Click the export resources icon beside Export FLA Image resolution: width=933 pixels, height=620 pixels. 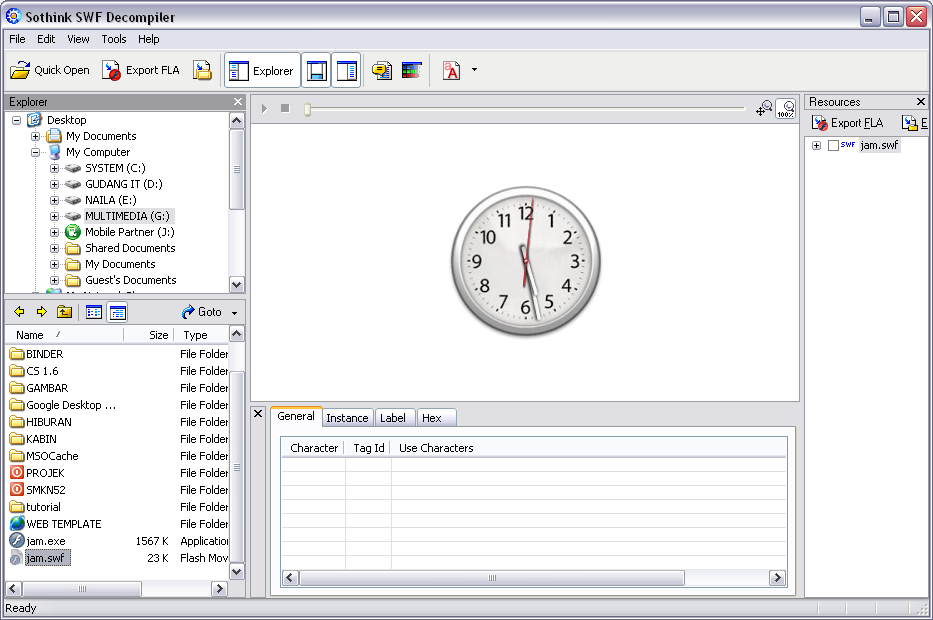[x=202, y=70]
